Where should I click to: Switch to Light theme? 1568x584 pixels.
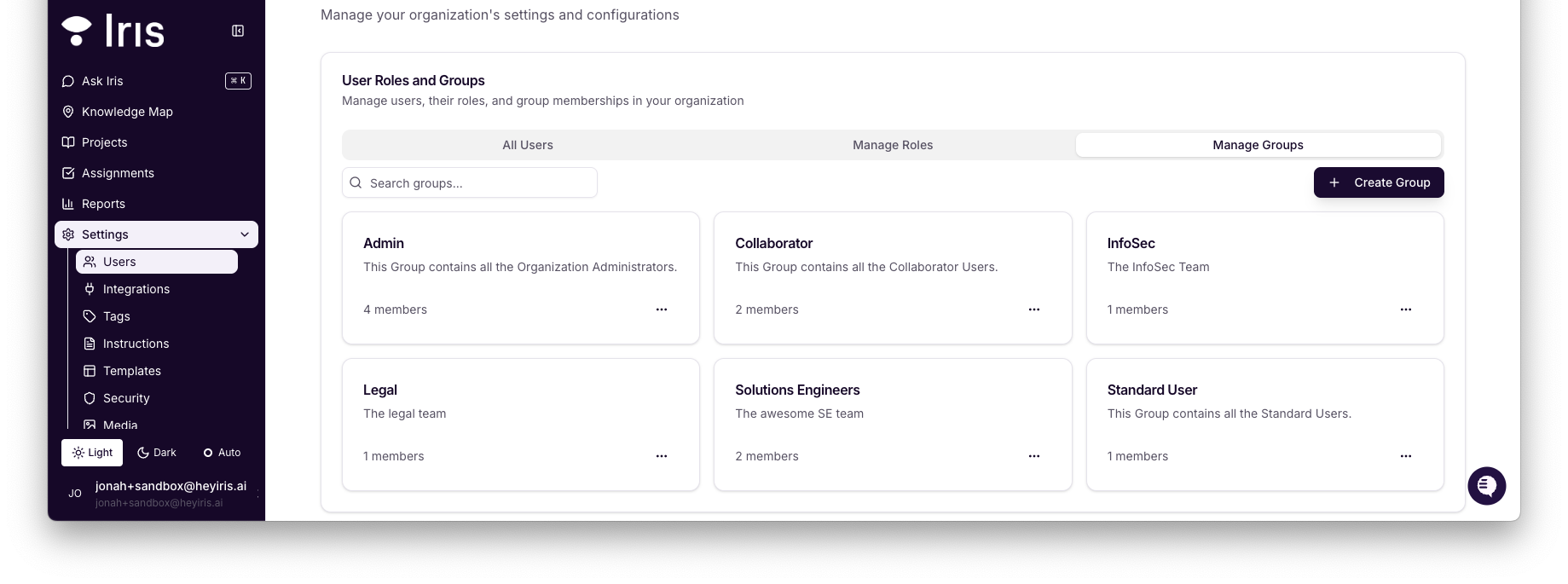(x=92, y=453)
